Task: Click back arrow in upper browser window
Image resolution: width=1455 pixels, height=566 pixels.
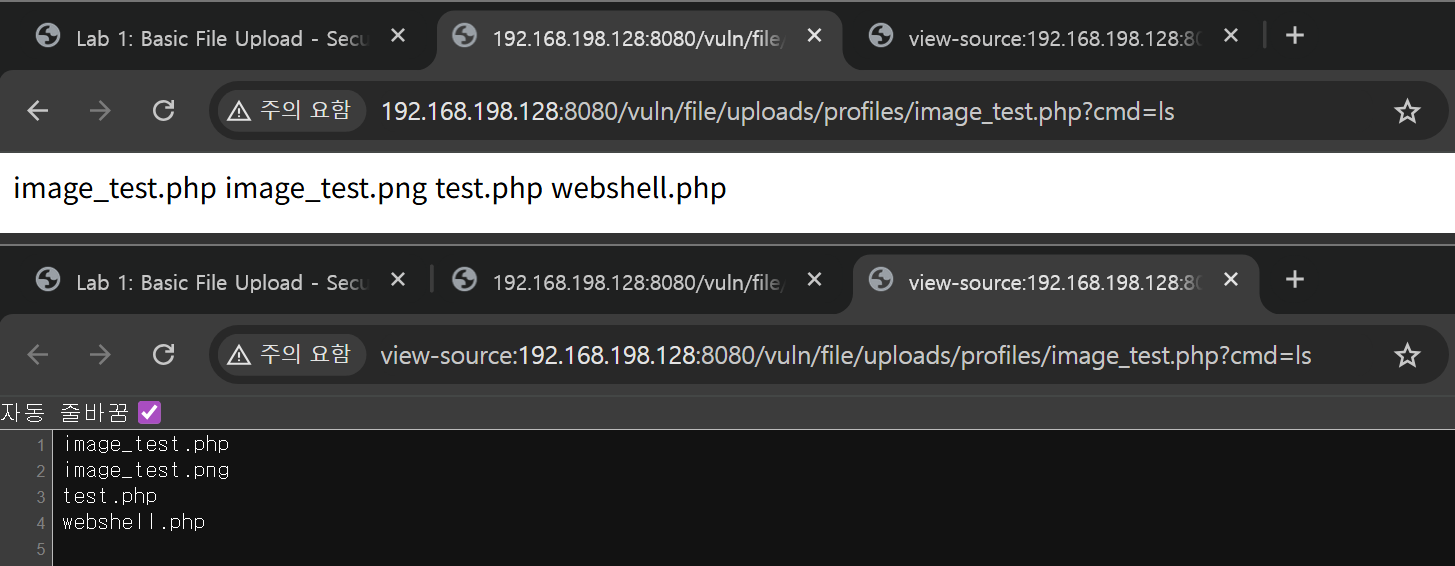Action: click(x=38, y=111)
